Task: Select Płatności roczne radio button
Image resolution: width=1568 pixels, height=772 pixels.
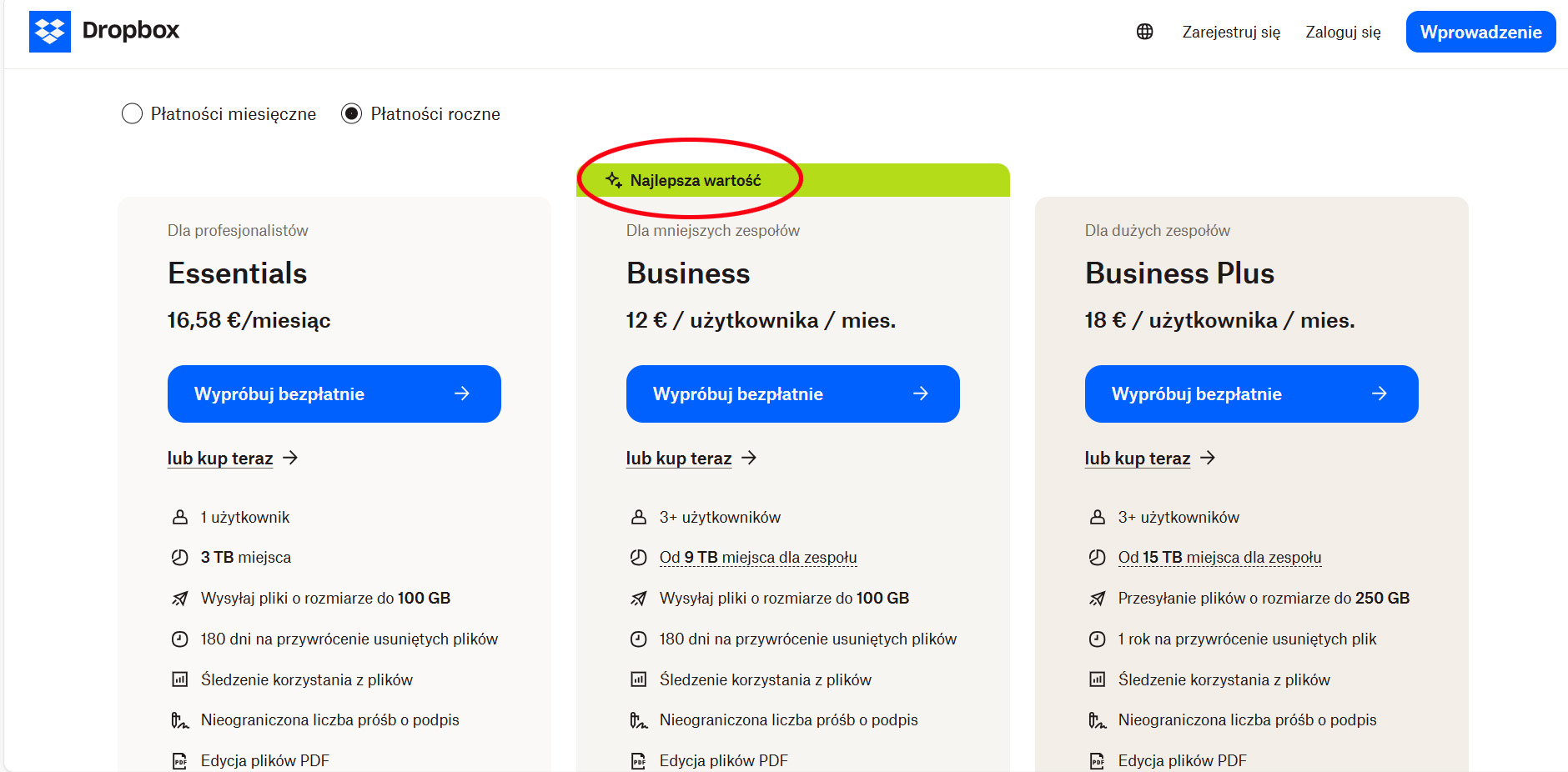Action: pos(352,113)
